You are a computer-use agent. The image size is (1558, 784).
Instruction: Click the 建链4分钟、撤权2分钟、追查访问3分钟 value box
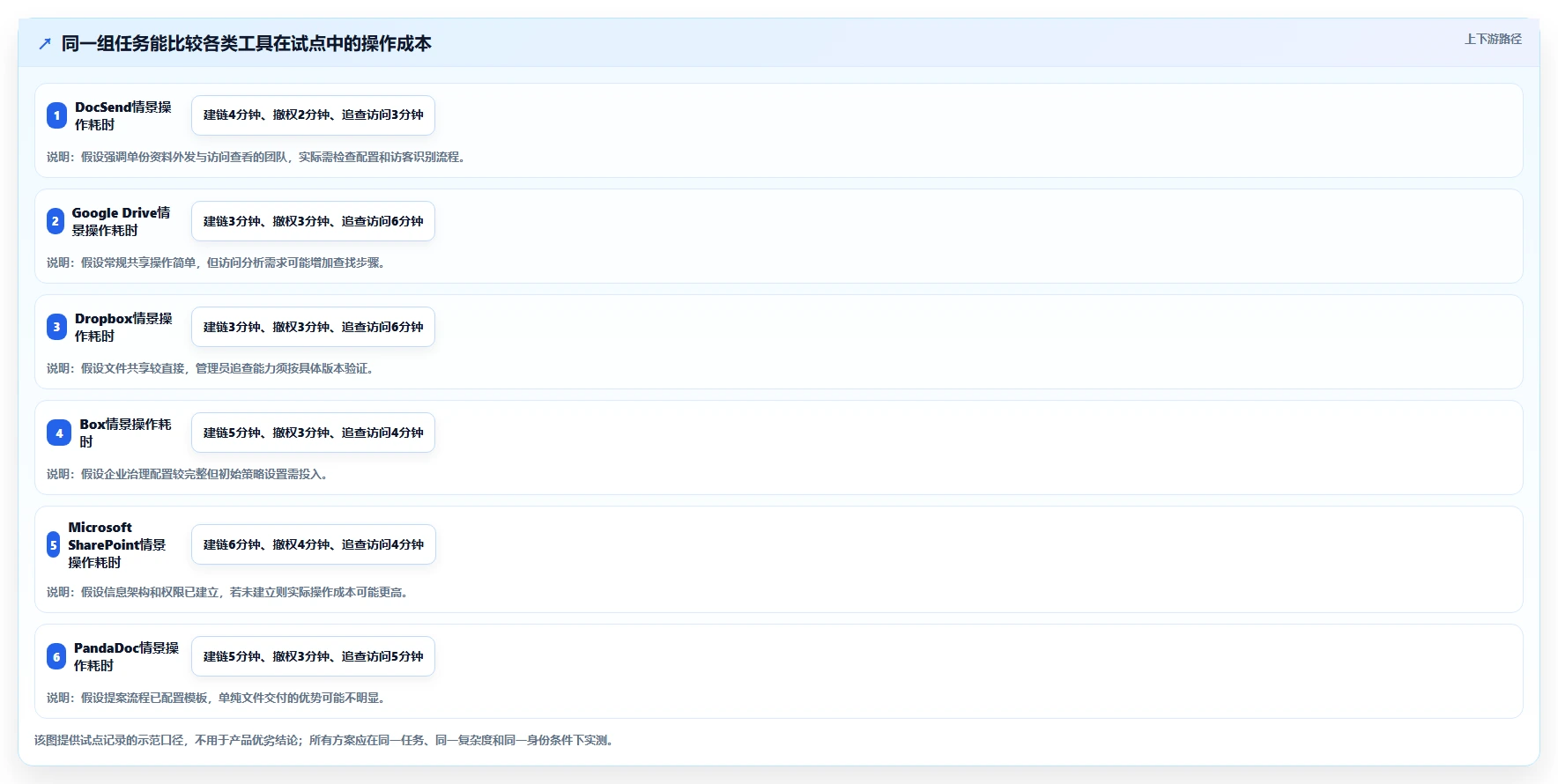point(313,115)
